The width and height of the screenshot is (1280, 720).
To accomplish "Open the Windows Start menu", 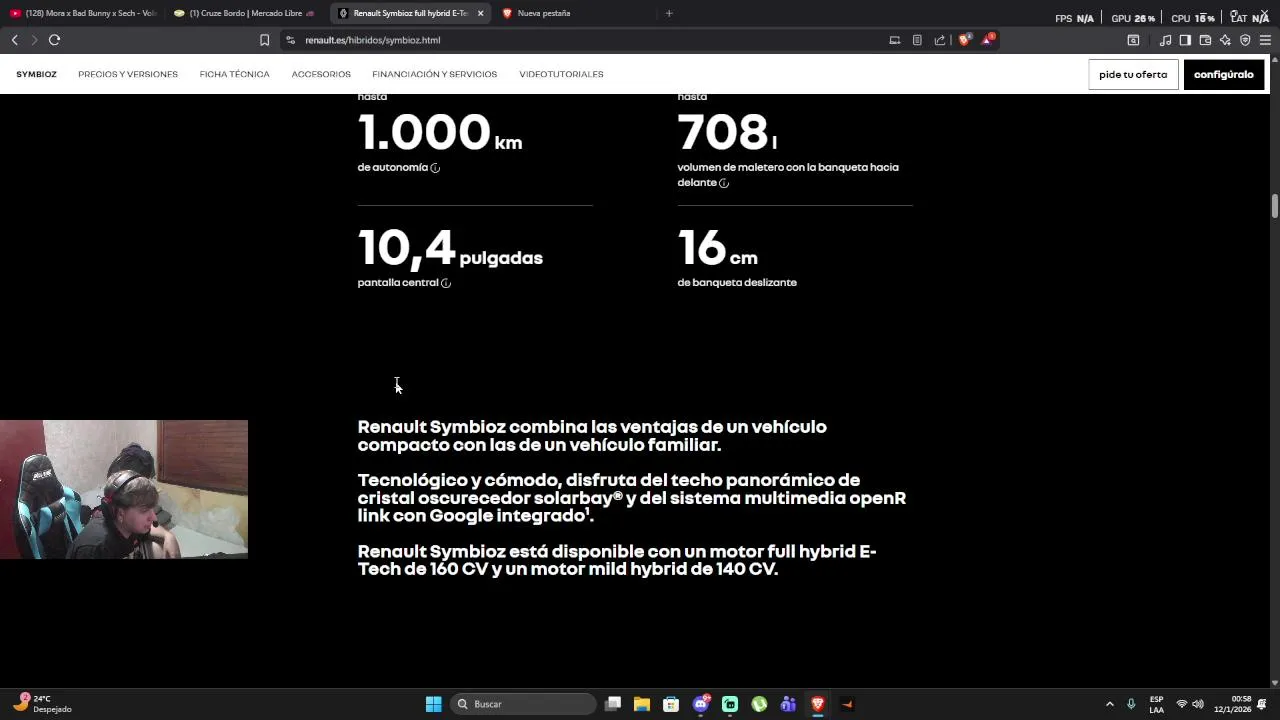I will point(433,704).
